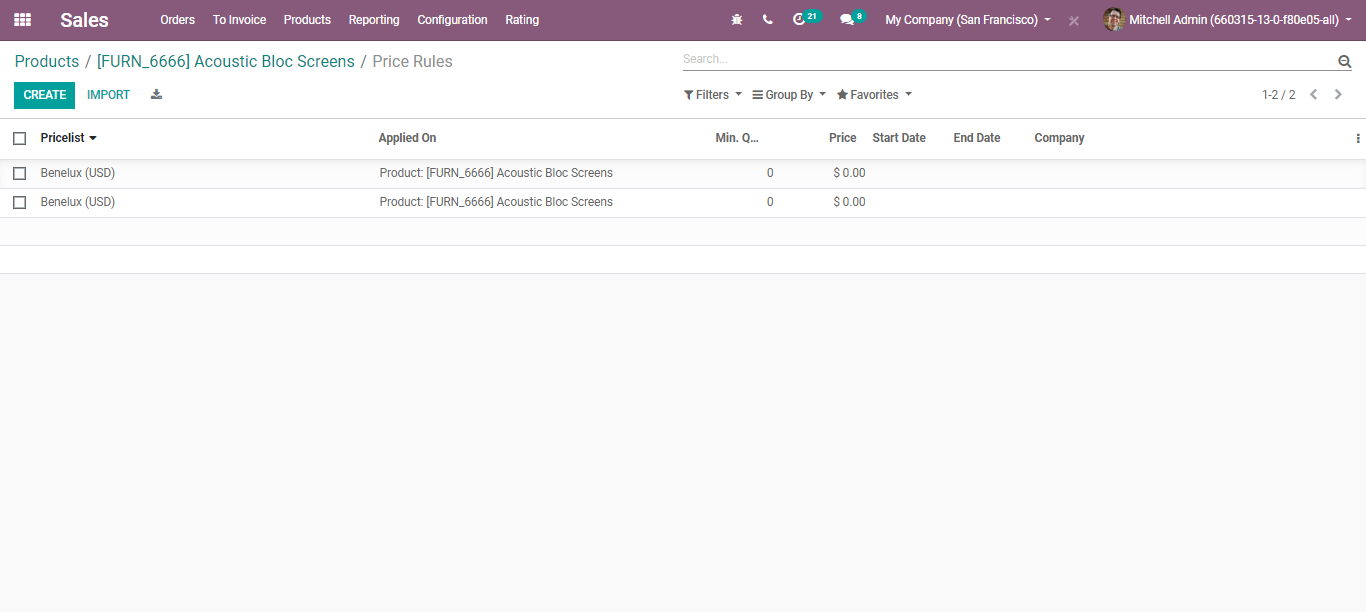Open first row 'Benelux (USD)' pricelist cell

(78, 173)
